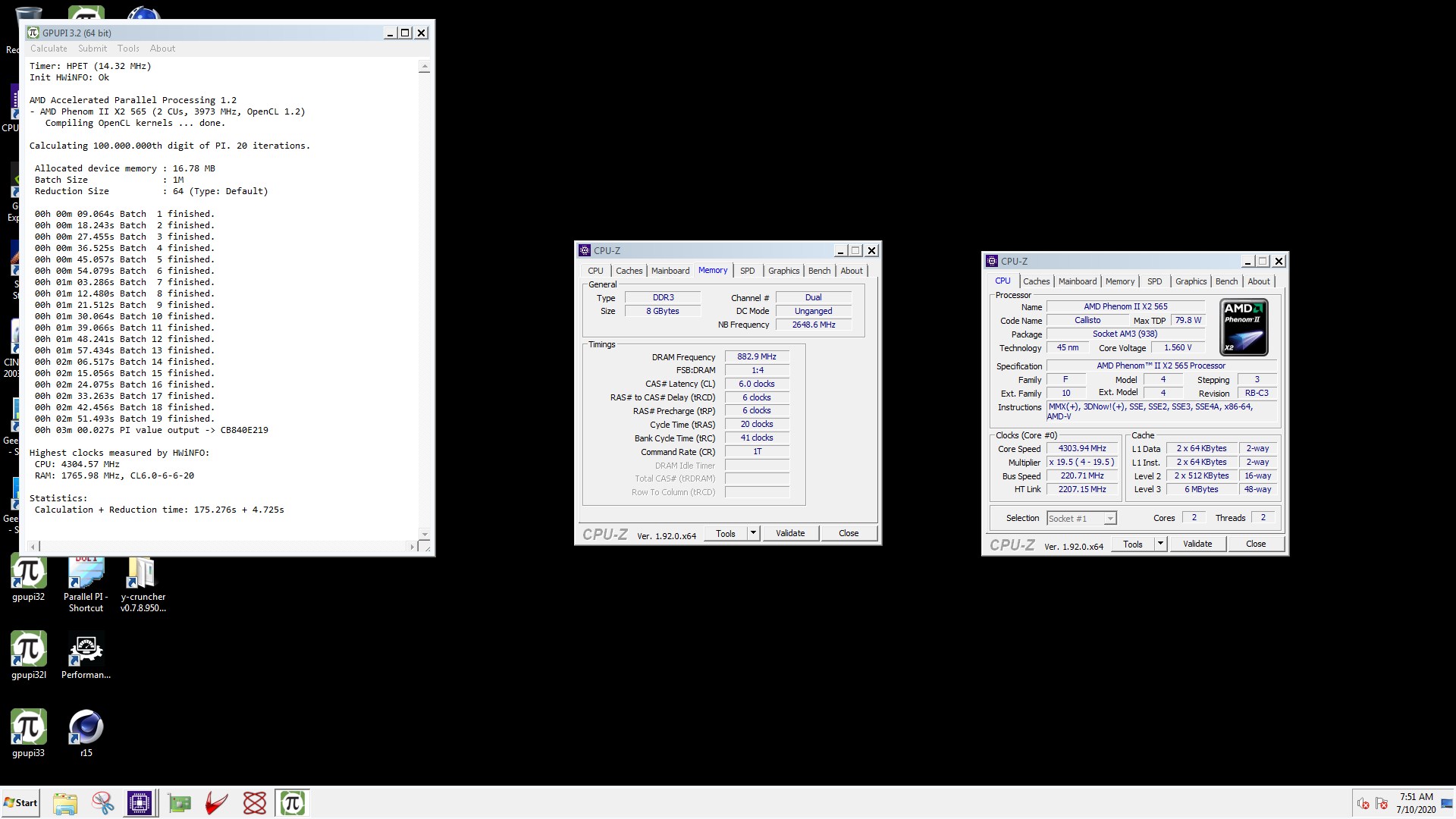Click Close button in Memory CPU-Z window
Image resolution: width=1456 pixels, height=819 pixels.
849,533
